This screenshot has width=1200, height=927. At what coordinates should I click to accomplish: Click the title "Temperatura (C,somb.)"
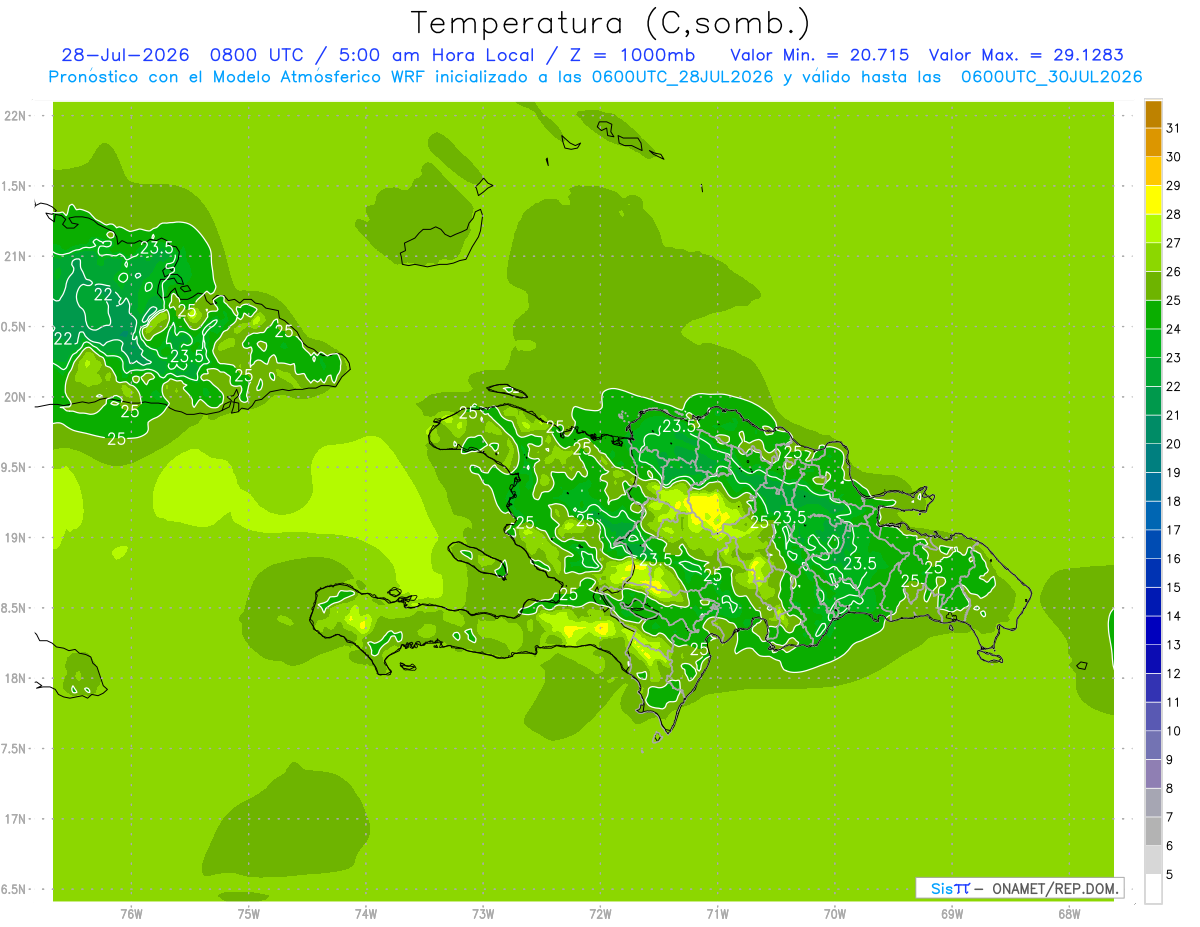tap(611, 23)
